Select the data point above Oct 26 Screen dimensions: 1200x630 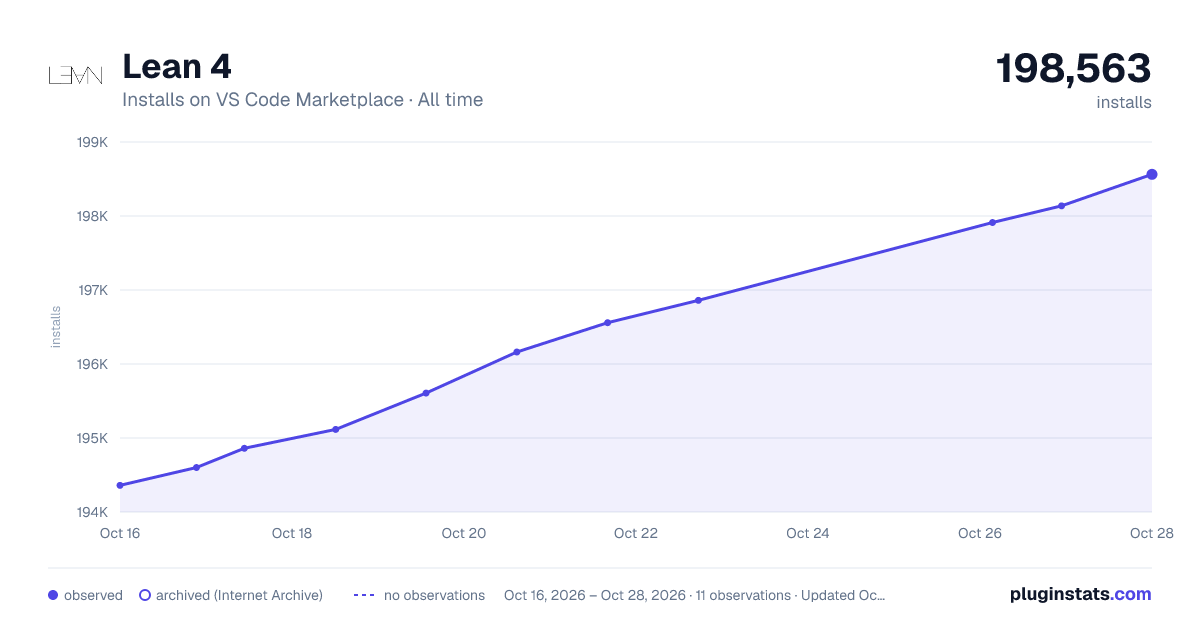[x=992, y=222]
